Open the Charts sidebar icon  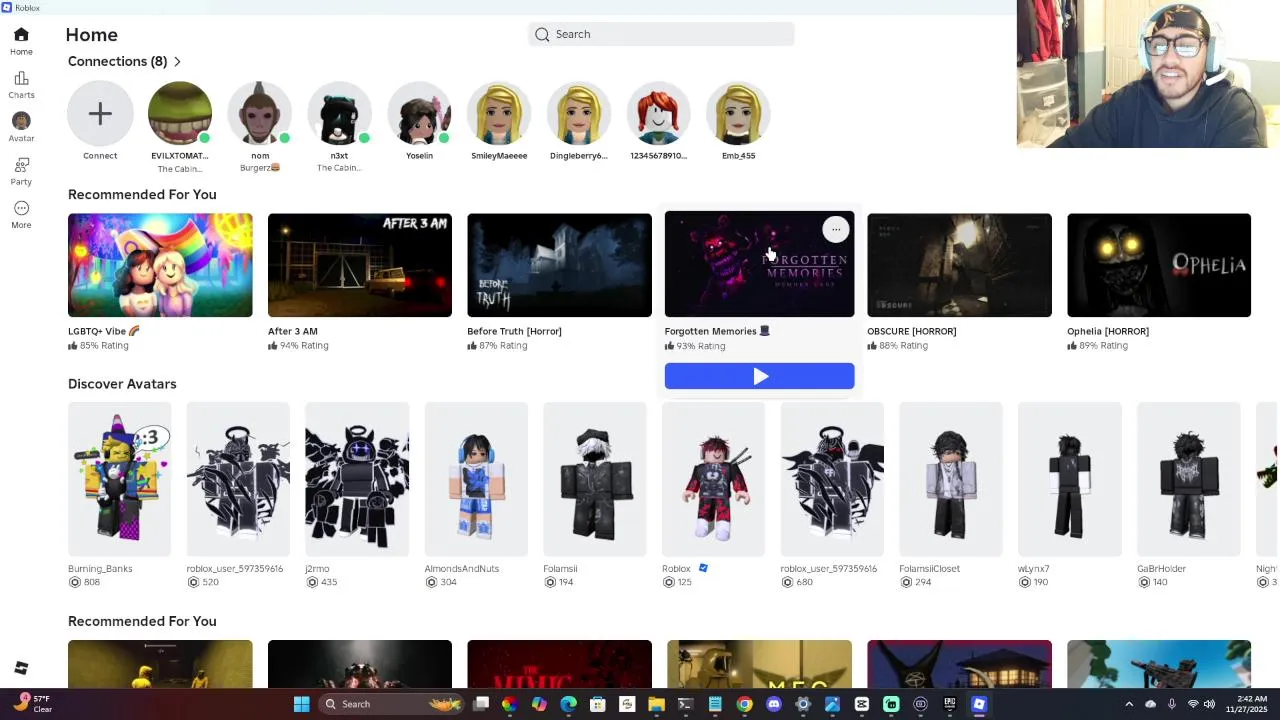[x=21, y=85]
